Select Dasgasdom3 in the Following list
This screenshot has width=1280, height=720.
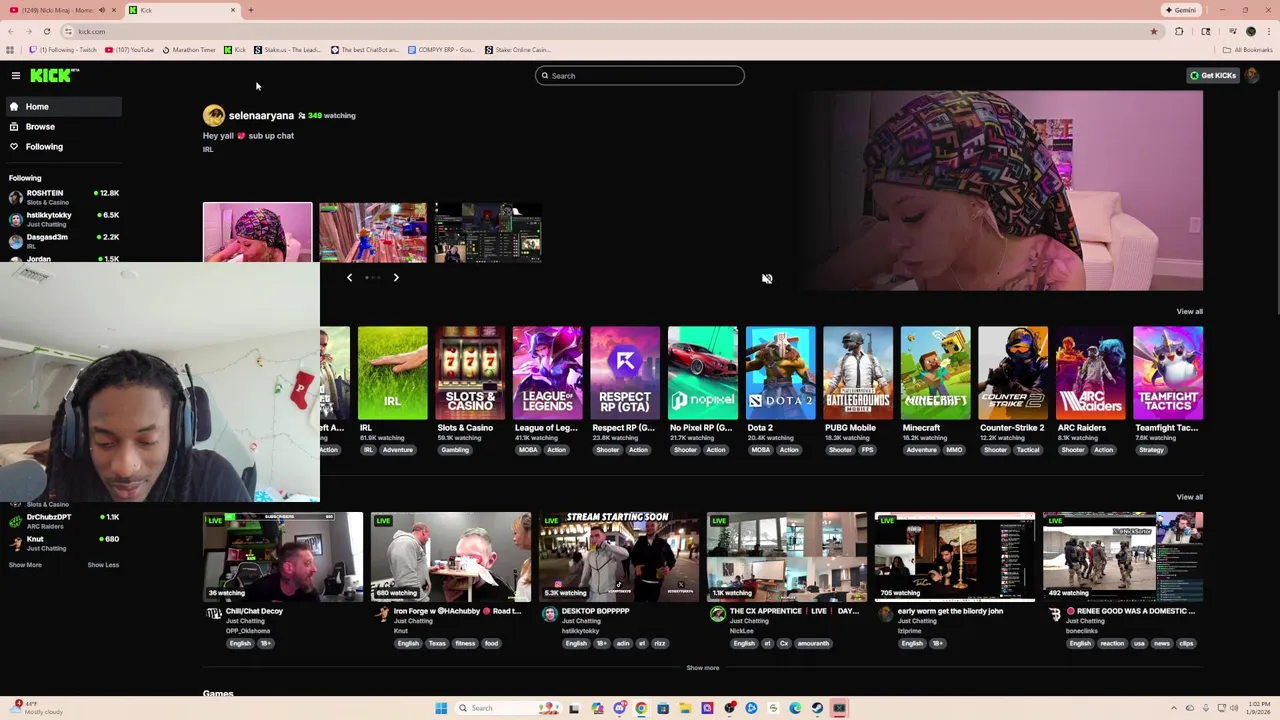coord(63,241)
